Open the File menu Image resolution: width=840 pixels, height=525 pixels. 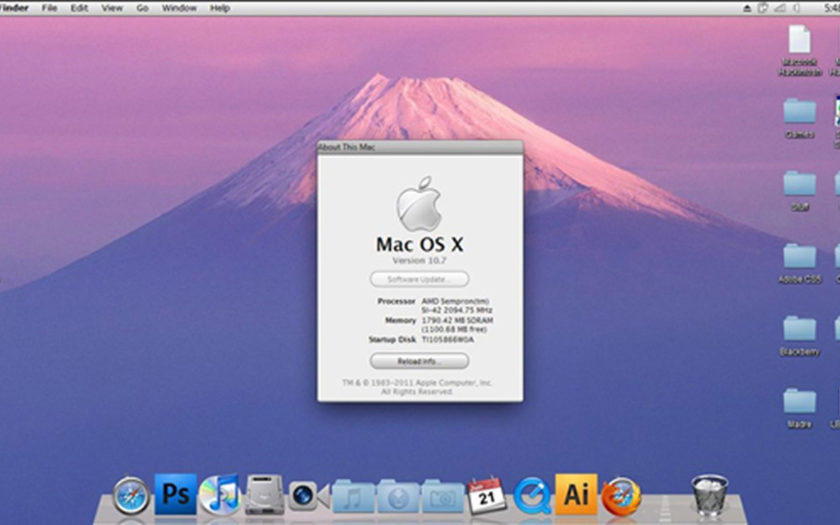click(x=49, y=8)
